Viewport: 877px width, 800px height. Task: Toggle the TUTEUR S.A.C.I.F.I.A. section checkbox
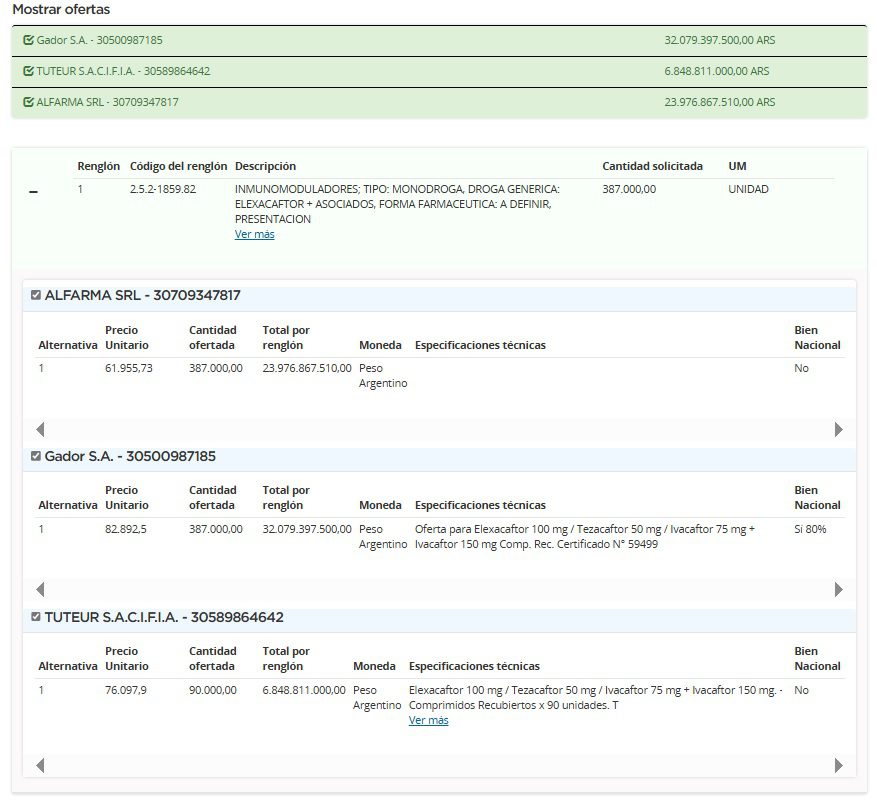[x=36, y=617]
